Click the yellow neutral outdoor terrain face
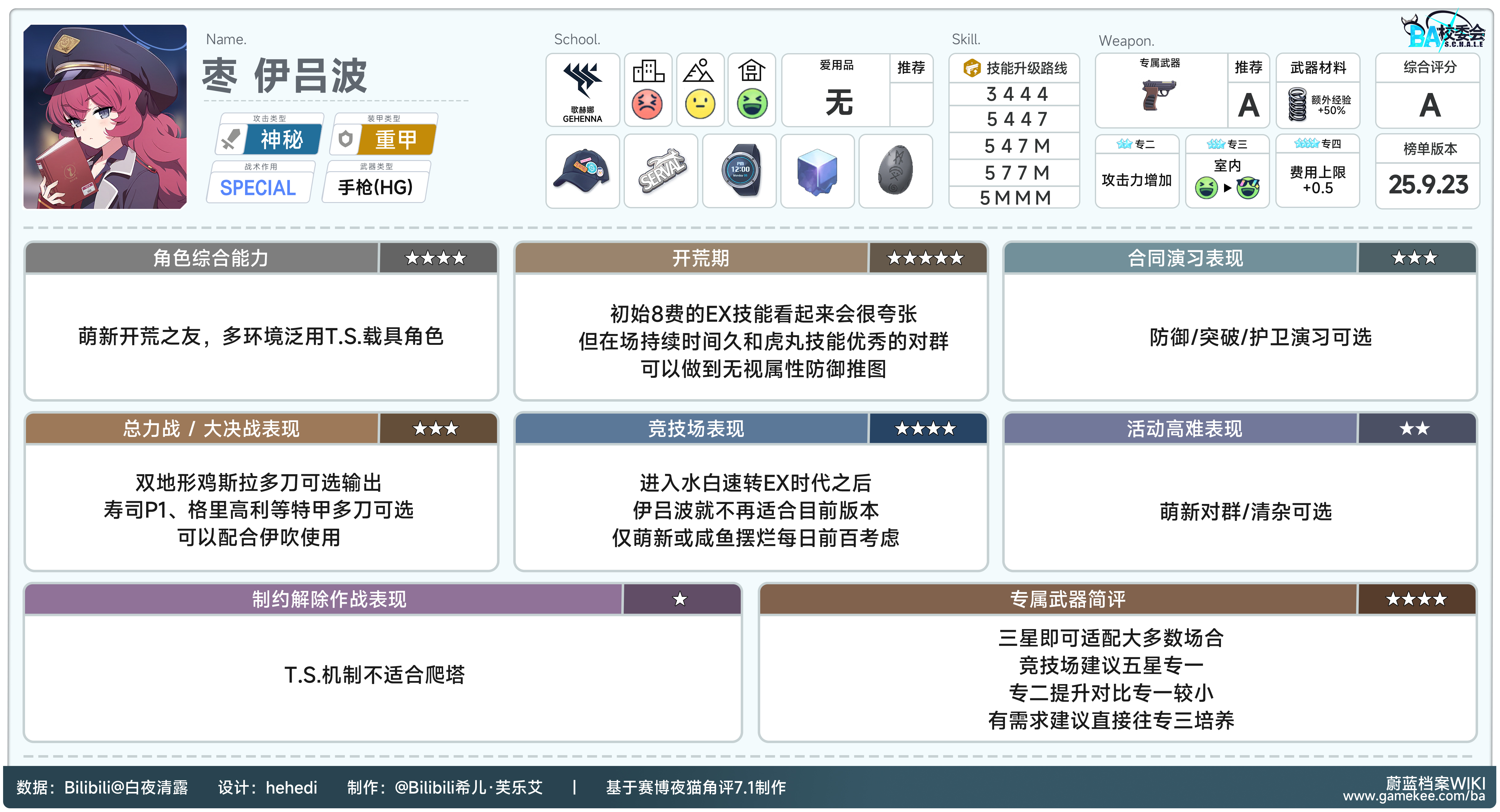Viewport: 1500px width, 812px height. tap(700, 105)
